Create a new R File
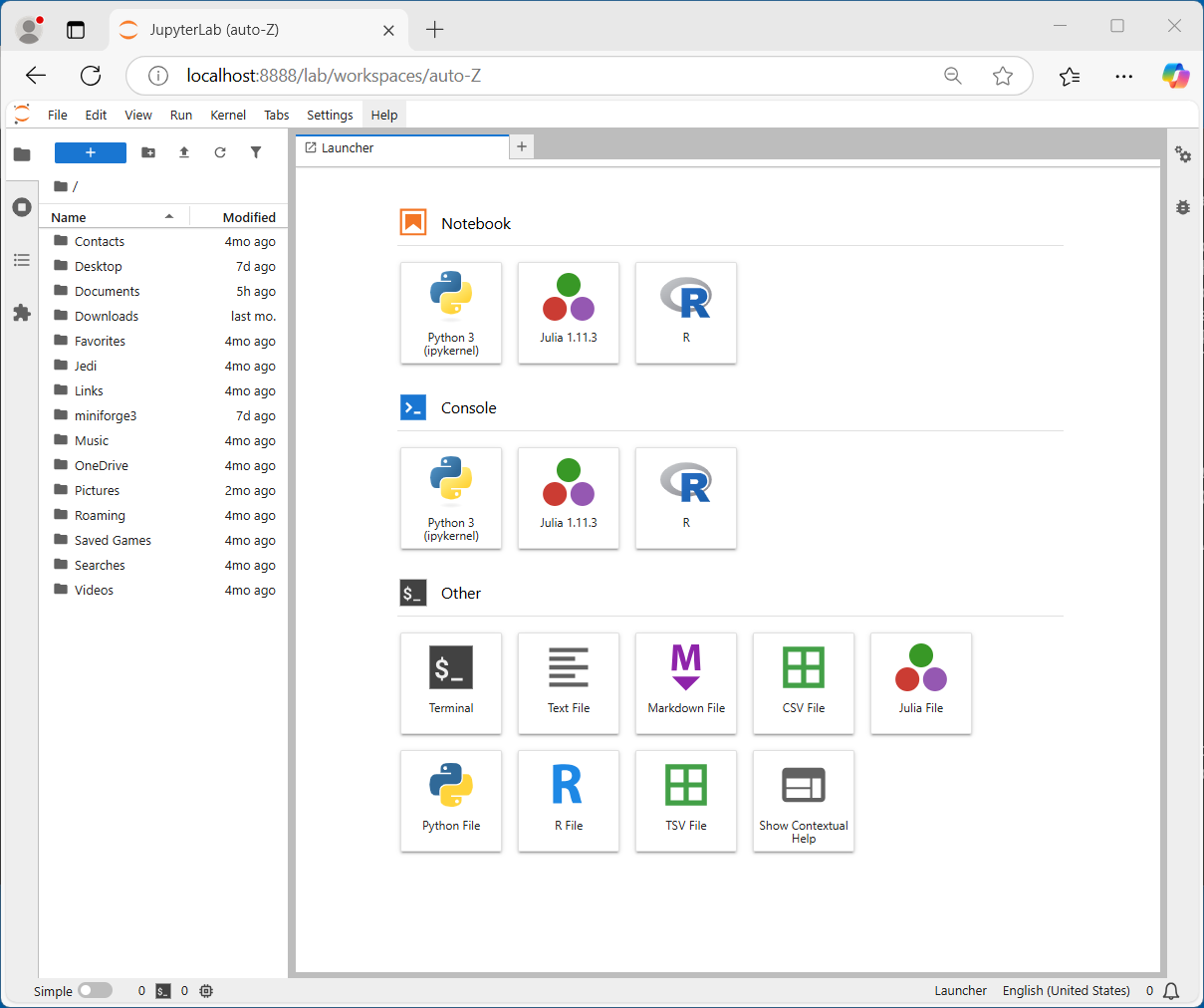Screen dimensions: 1204x1008 pyautogui.click(x=569, y=801)
